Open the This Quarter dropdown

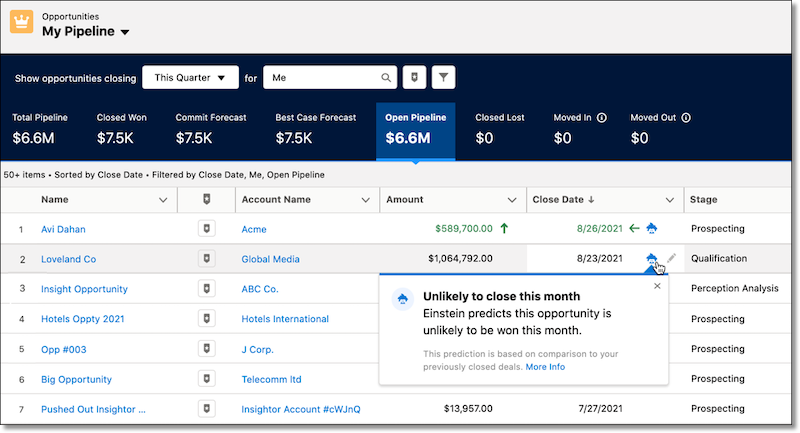(x=189, y=77)
